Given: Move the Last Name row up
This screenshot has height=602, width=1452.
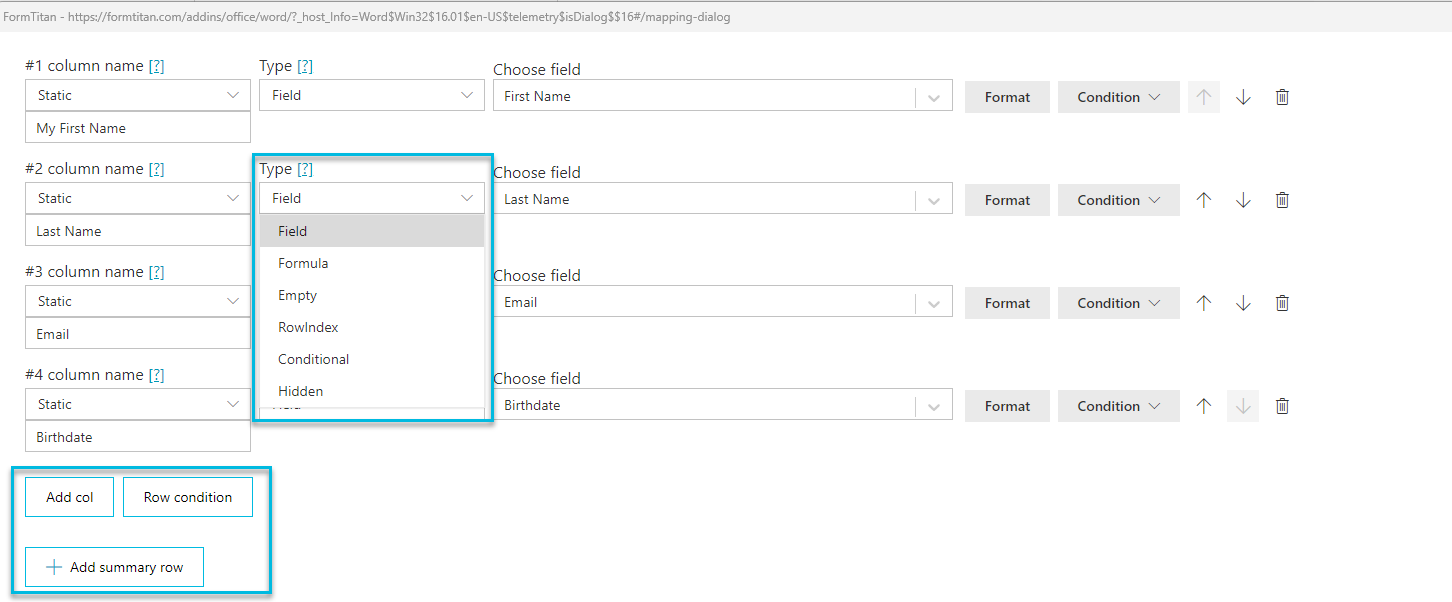Looking at the screenshot, I should [1203, 199].
